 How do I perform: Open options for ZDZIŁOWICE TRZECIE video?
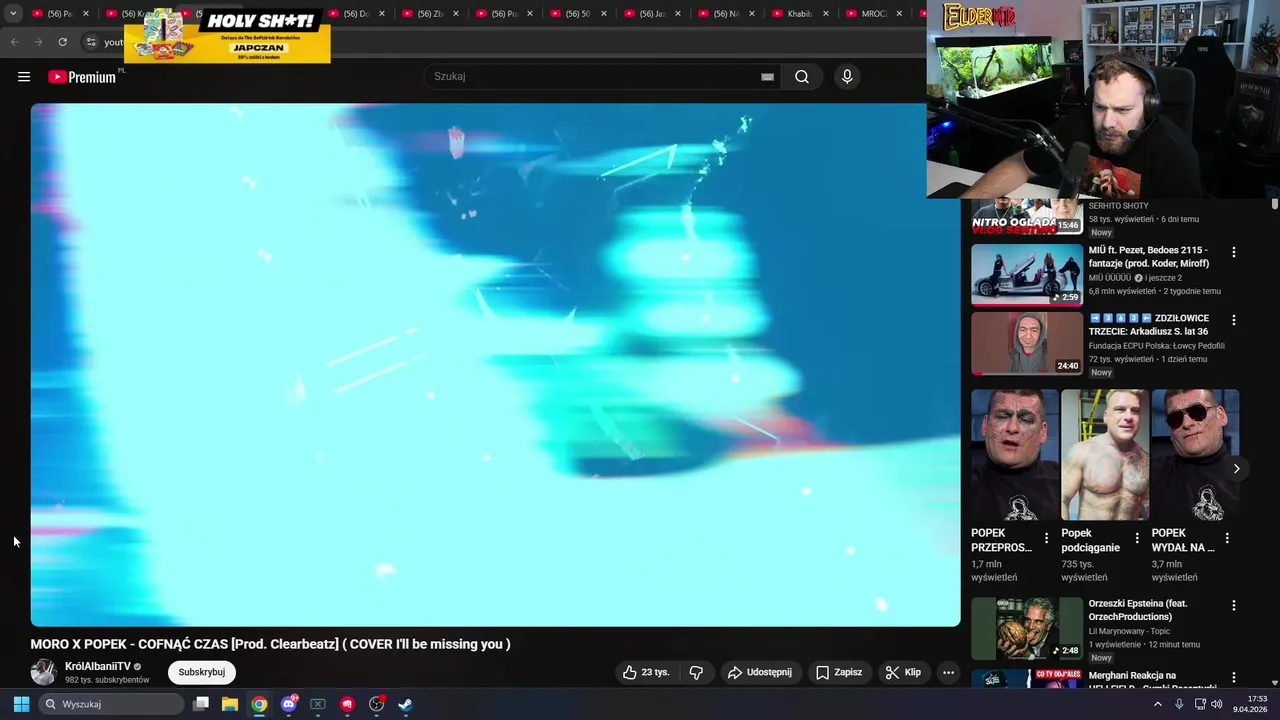[1233, 321]
